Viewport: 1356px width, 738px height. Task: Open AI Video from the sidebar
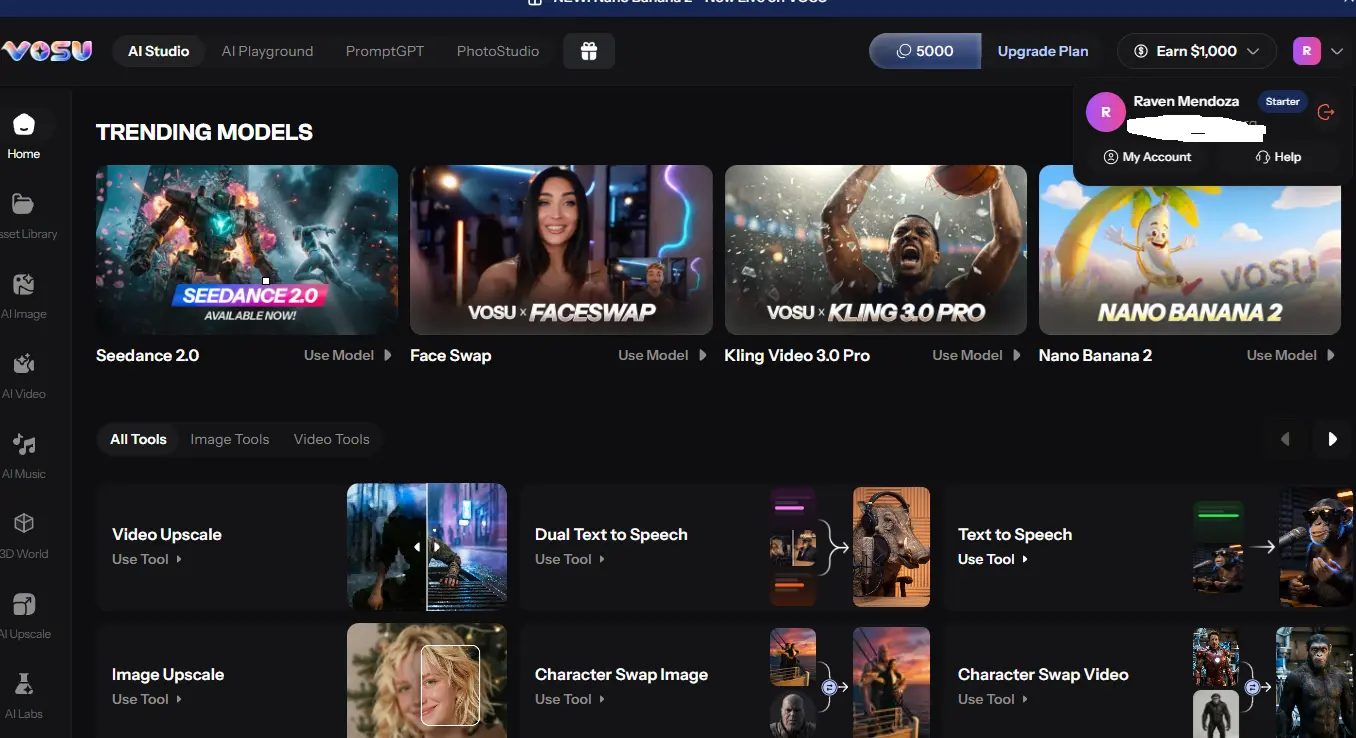24,375
